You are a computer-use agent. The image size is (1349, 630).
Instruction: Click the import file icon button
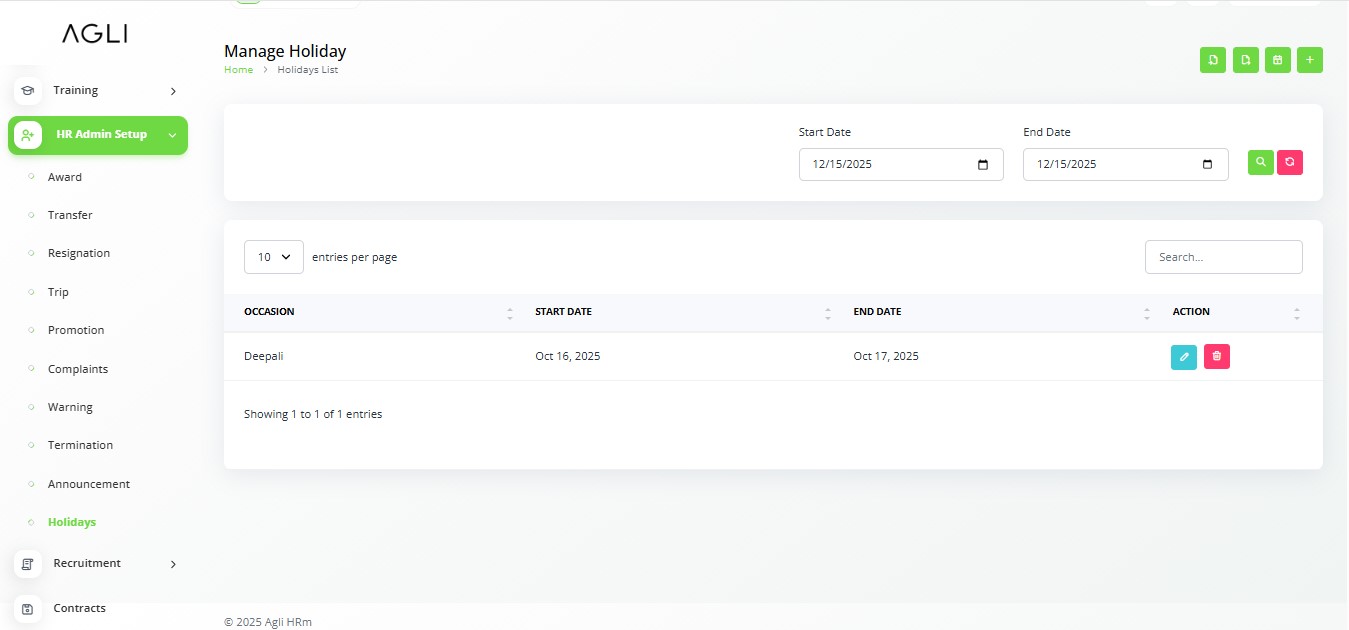click(x=1212, y=60)
